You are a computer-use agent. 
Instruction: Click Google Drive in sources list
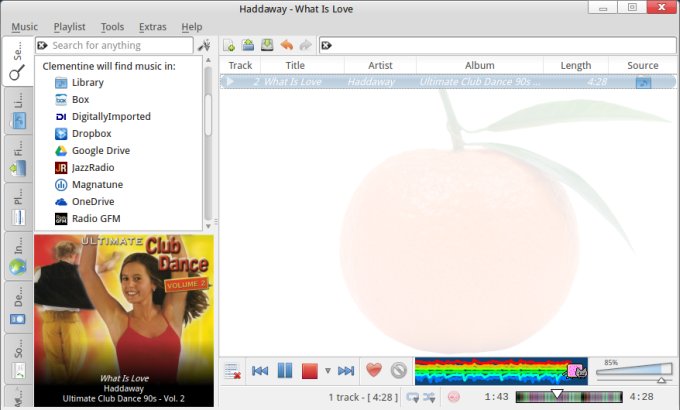click(92, 151)
